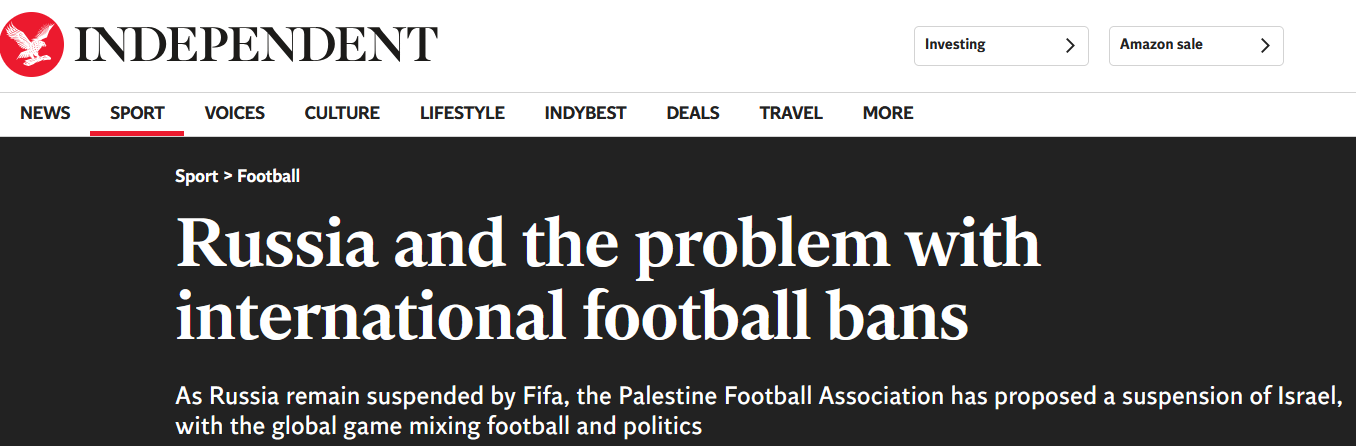Go to the Travel section
The width and height of the screenshot is (1356, 446).
[x=791, y=113]
